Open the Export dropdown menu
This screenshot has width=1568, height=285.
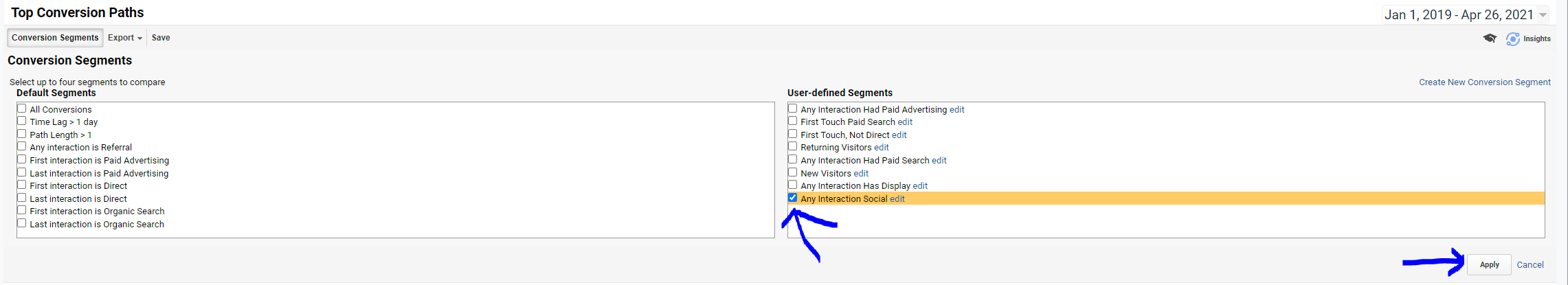pos(125,38)
